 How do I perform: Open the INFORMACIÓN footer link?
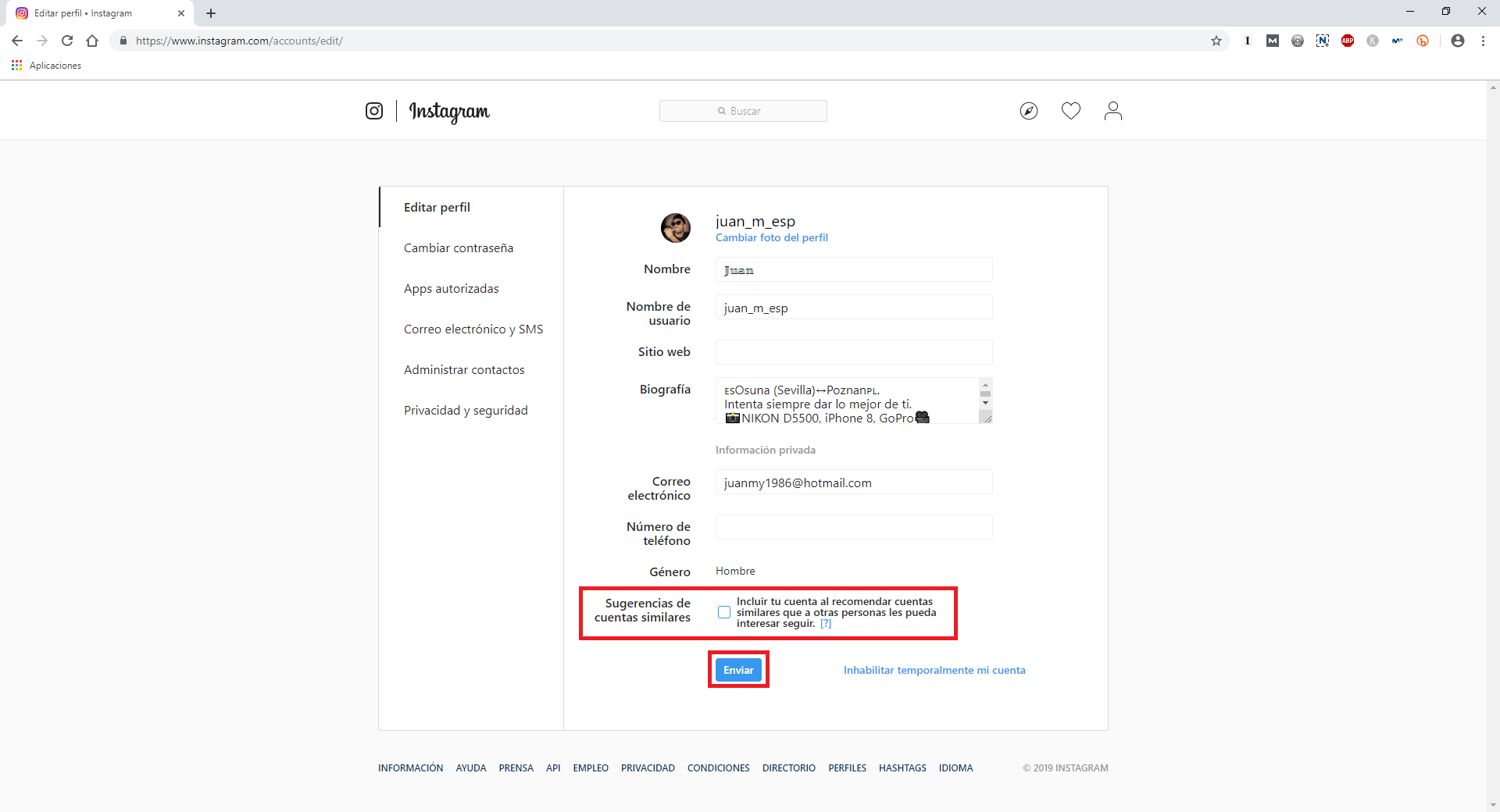(410, 768)
